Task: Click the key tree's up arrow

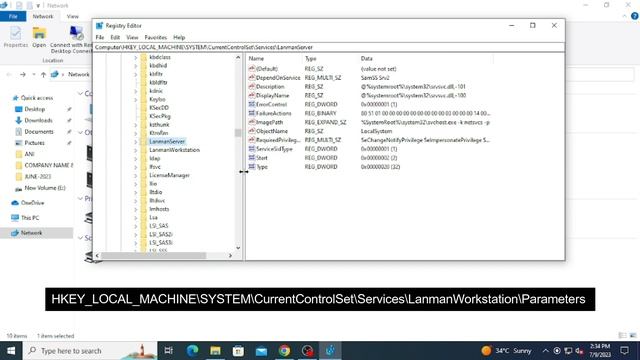Action: (238, 58)
